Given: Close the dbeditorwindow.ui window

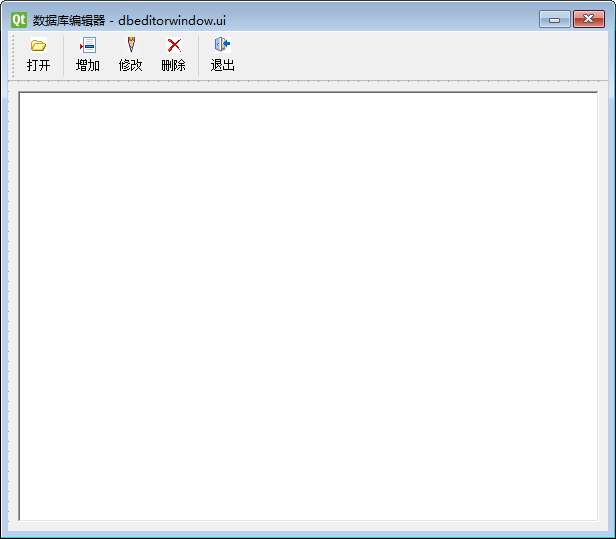Looking at the screenshot, I should (x=589, y=19).
